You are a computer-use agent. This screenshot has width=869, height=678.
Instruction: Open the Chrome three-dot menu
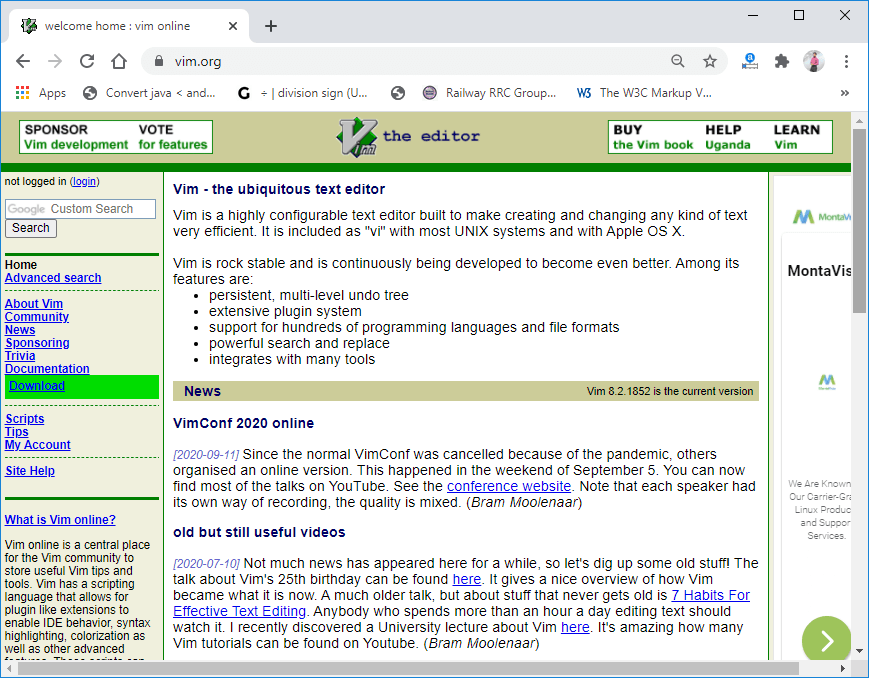(x=846, y=61)
